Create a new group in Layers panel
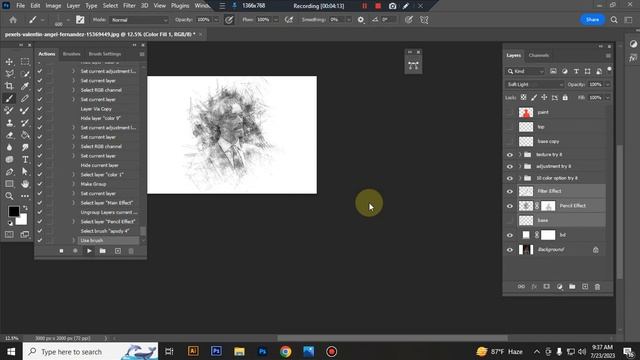Viewport: 640px width, 360px height. 572,287
